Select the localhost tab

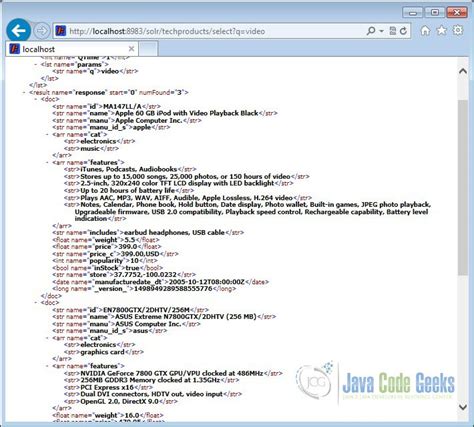point(72,49)
